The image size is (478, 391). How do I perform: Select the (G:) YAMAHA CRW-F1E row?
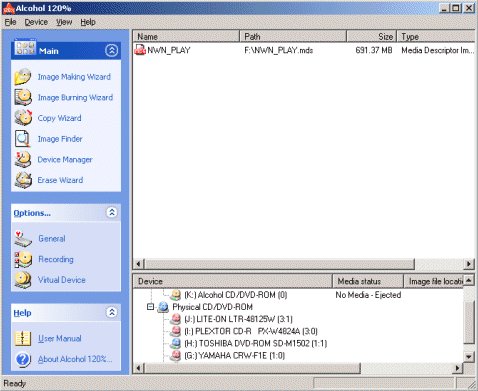[x=234, y=356]
